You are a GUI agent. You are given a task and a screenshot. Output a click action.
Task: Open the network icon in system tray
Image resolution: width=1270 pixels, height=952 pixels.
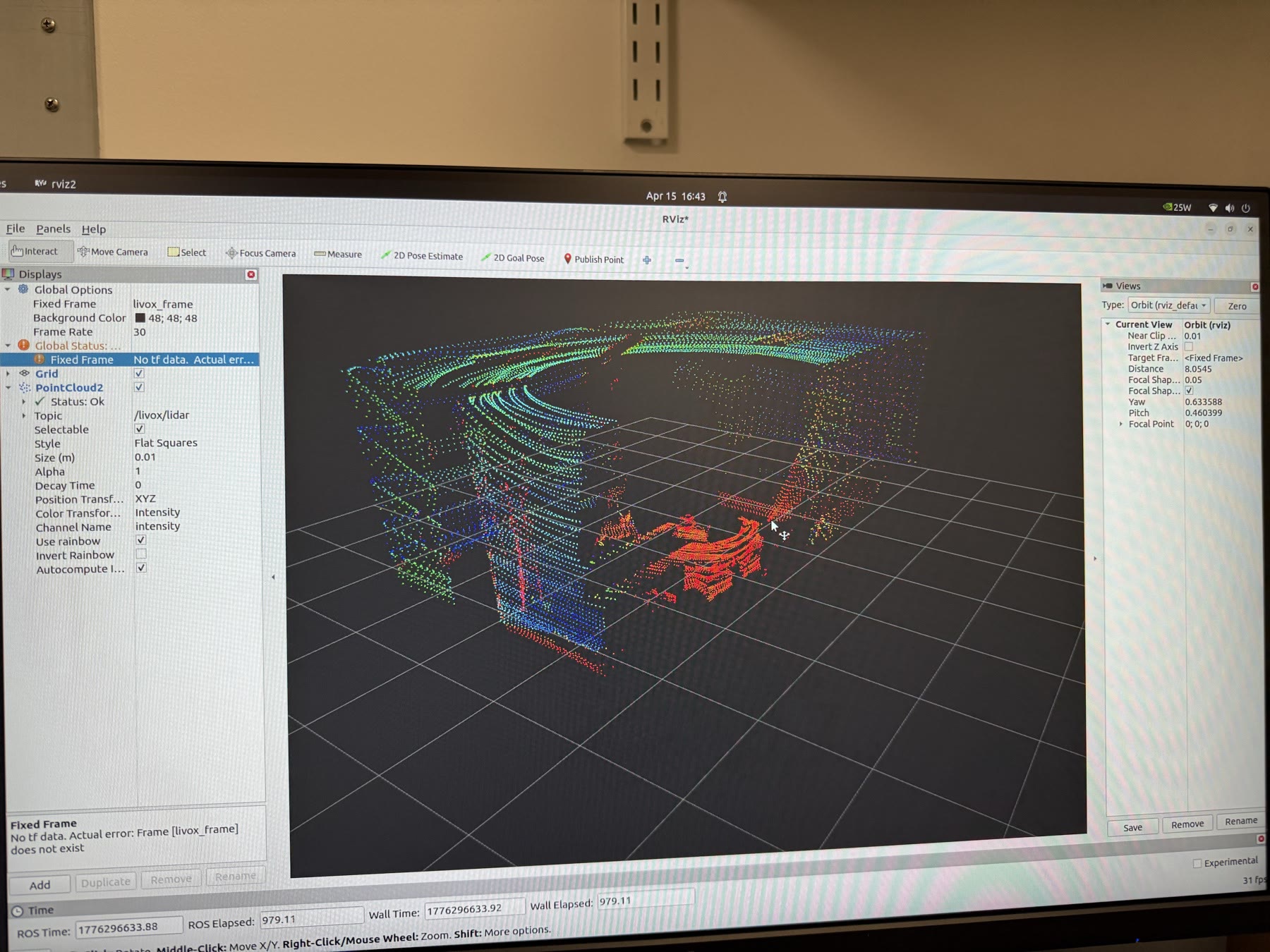click(x=1213, y=207)
